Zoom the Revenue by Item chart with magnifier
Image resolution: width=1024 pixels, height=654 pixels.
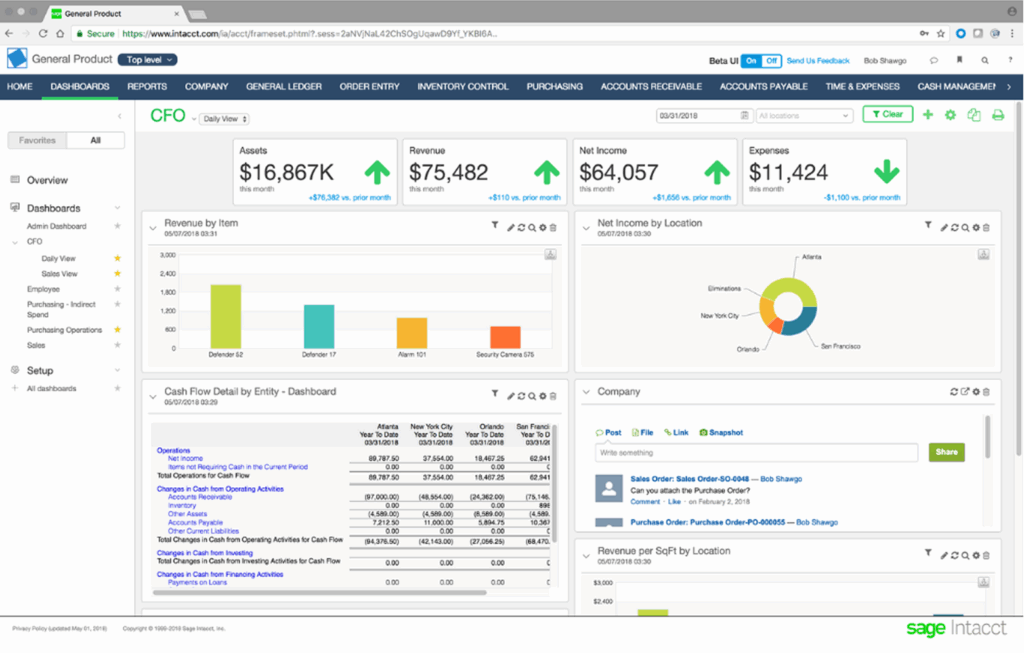532,227
